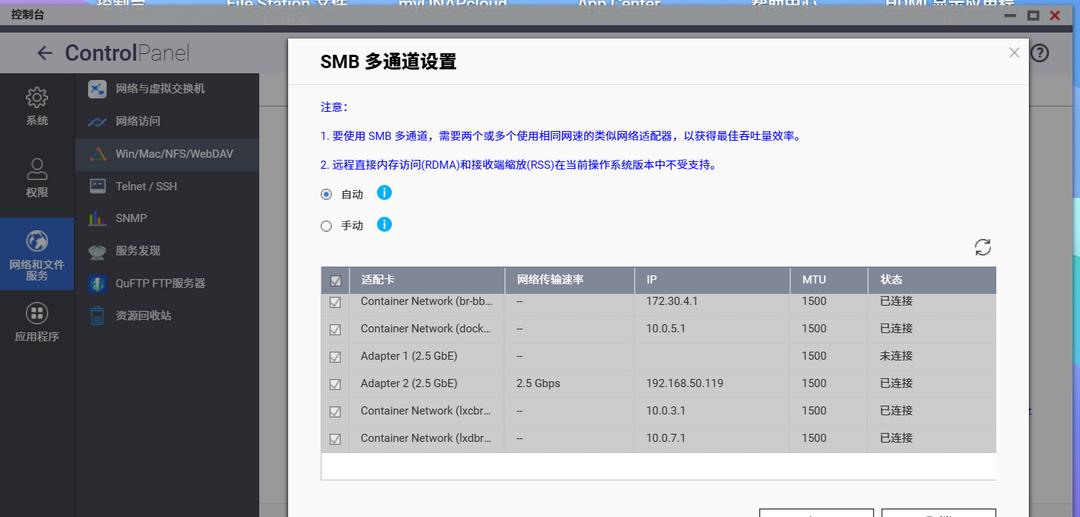
Task: Click the Telnet / SSH icon
Action: (x=97, y=186)
